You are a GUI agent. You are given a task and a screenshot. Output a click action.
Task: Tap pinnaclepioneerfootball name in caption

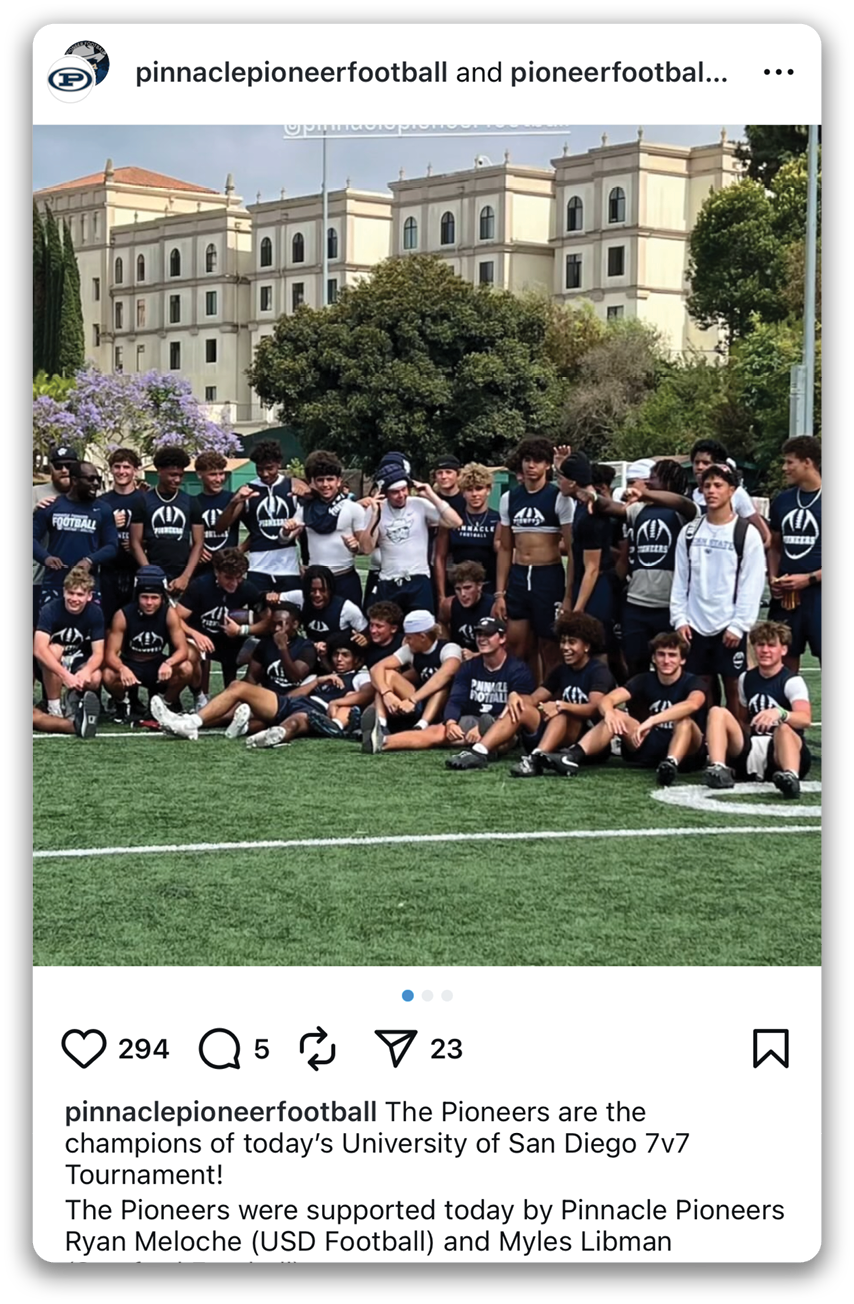coord(221,1112)
